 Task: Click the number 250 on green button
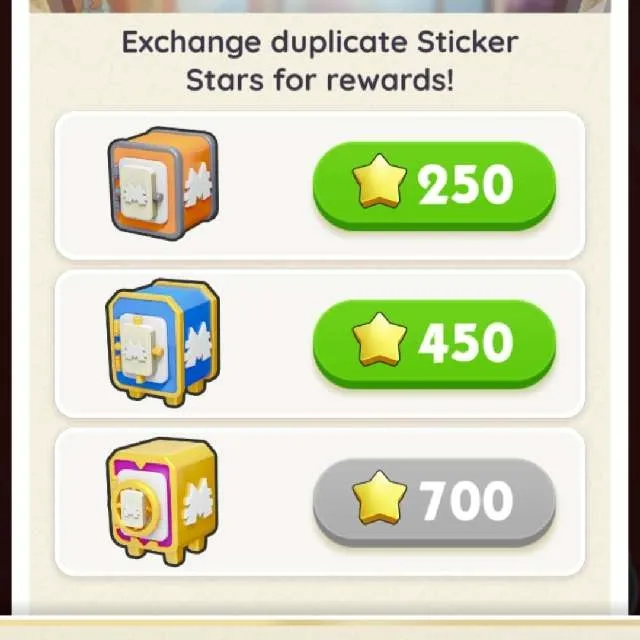[x=466, y=183]
